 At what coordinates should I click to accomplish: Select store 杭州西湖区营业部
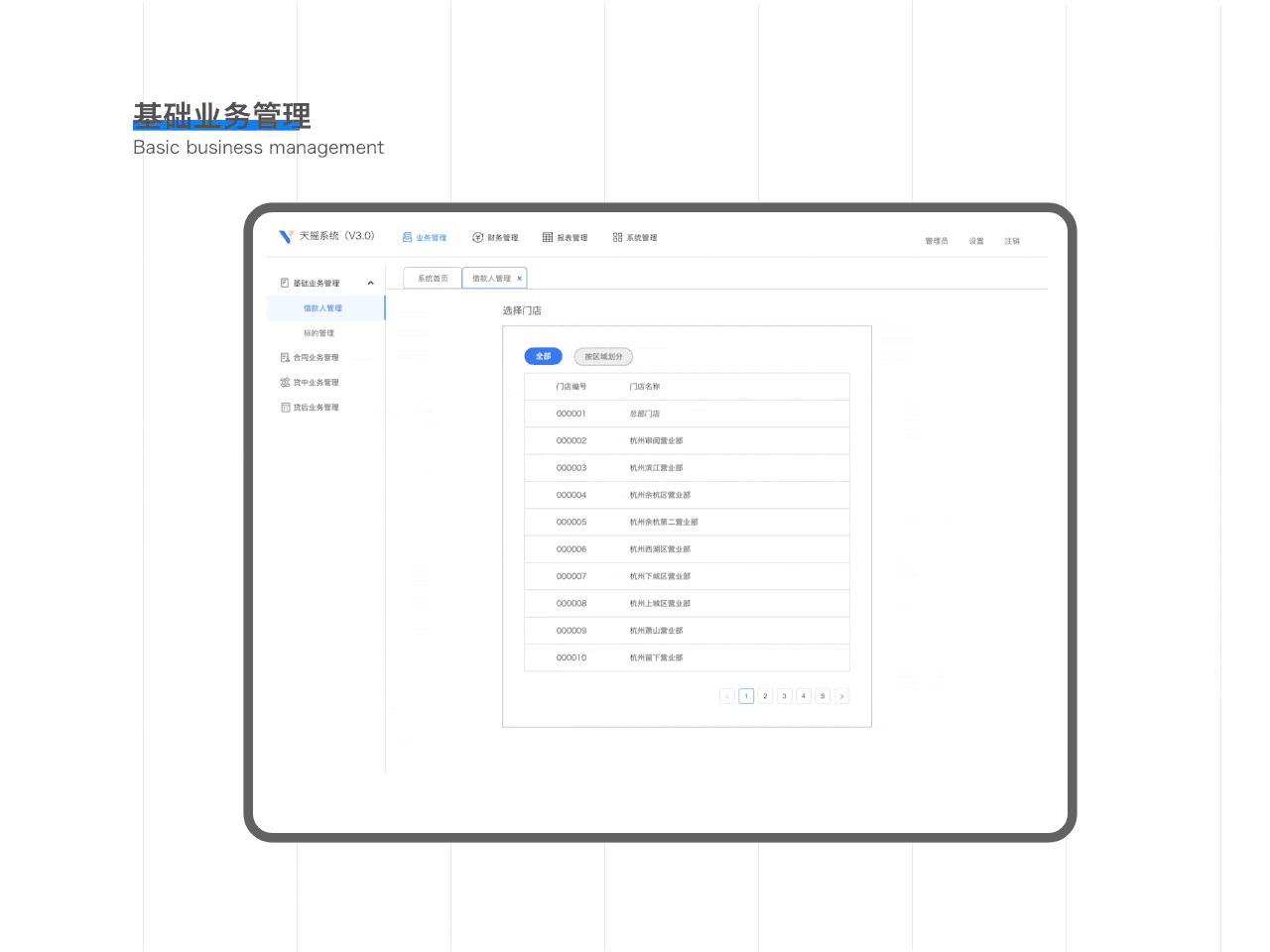tap(660, 549)
